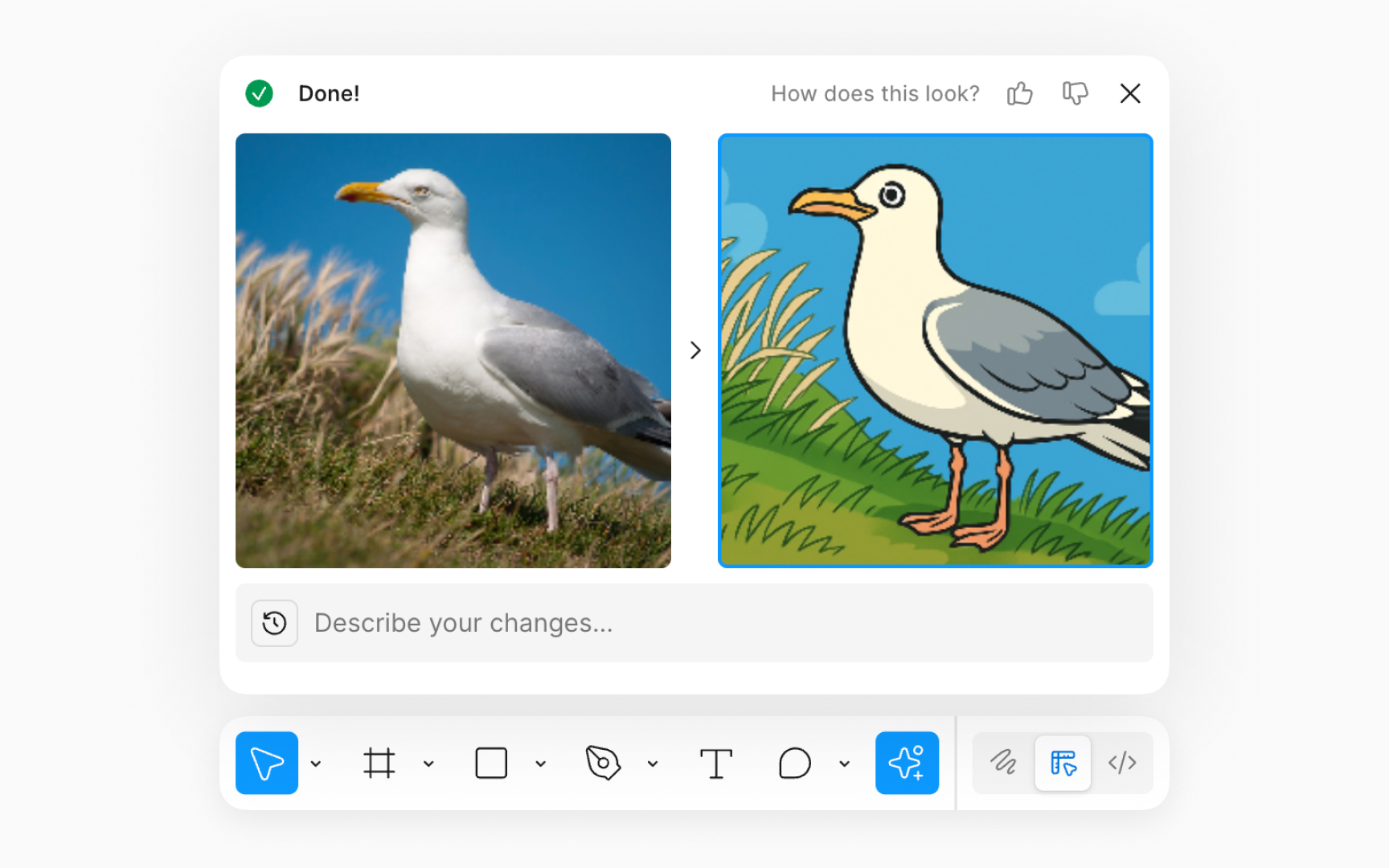Select the Move tool
Image resolution: width=1389 pixels, height=868 pixels.
267,763
